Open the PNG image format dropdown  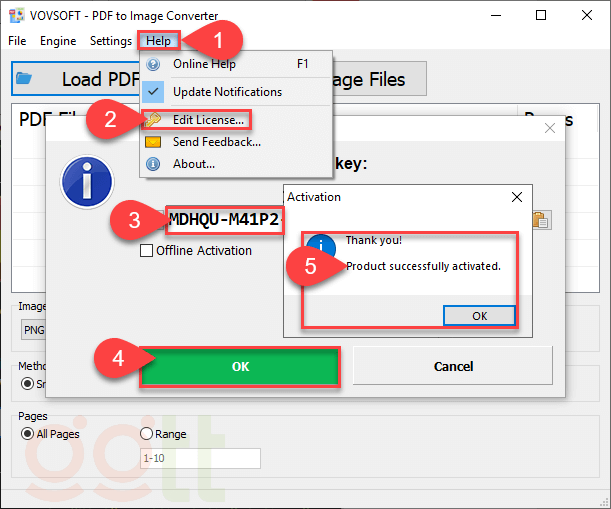click(34, 330)
